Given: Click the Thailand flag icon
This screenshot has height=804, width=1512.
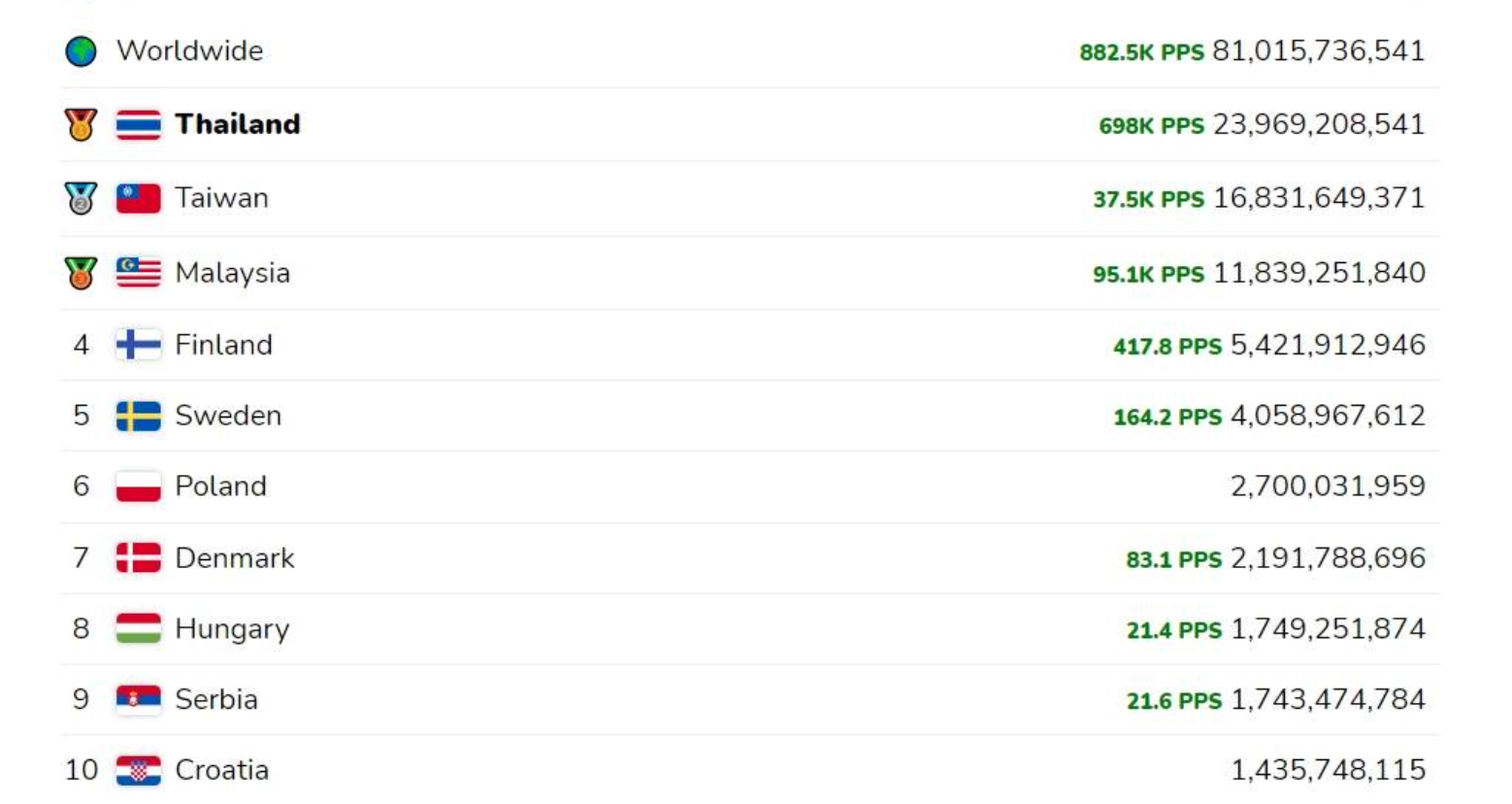Looking at the screenshot, I should coord(139,125).
